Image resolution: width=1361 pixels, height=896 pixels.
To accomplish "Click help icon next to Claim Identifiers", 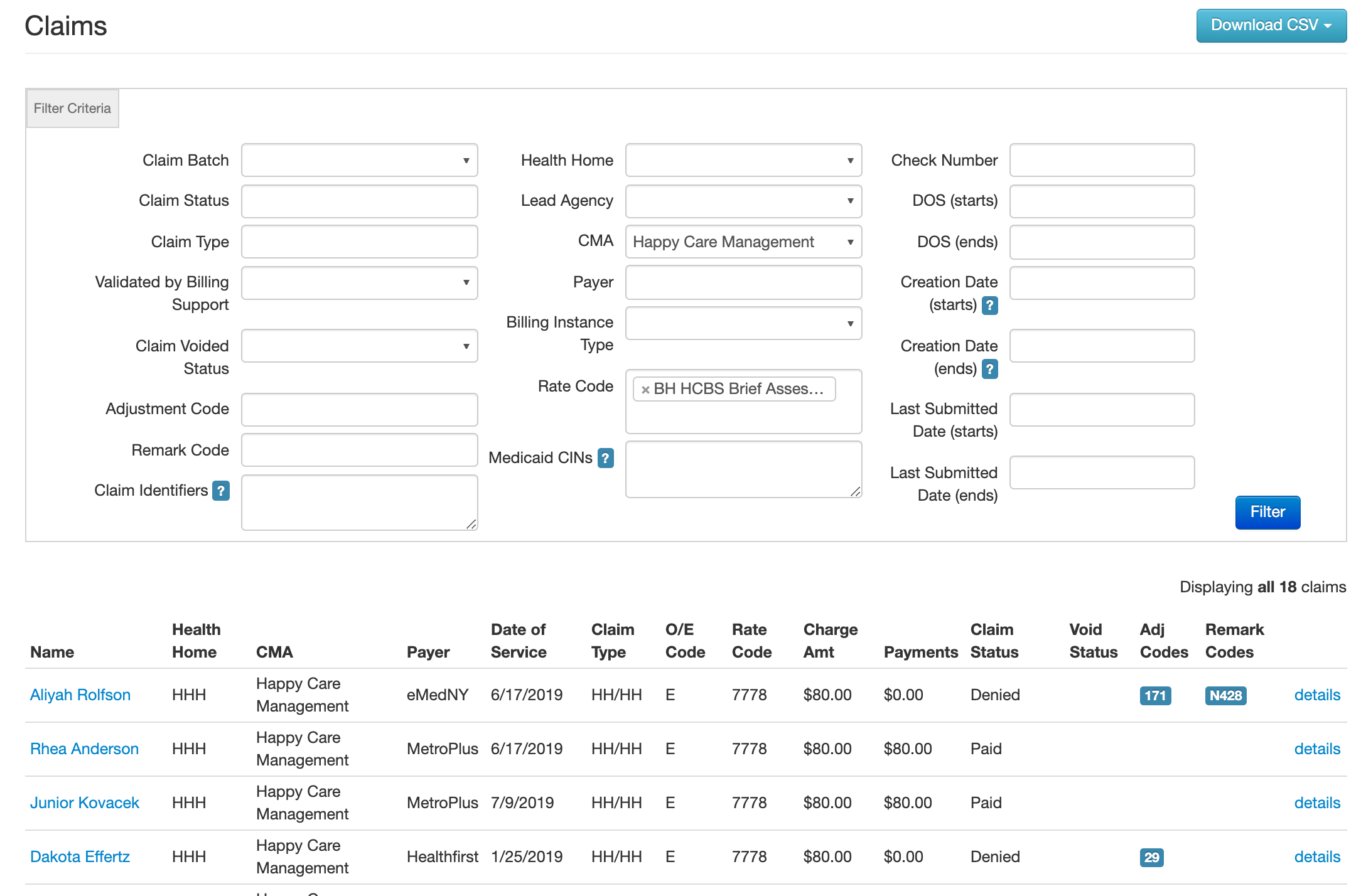I will tap(220, 491).
